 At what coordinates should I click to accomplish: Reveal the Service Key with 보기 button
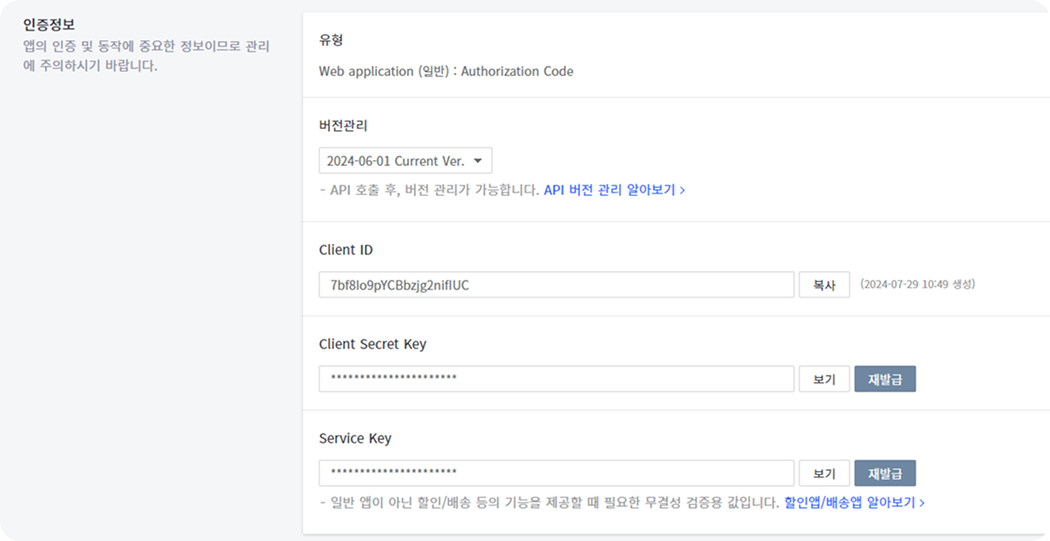pos(824,473)
